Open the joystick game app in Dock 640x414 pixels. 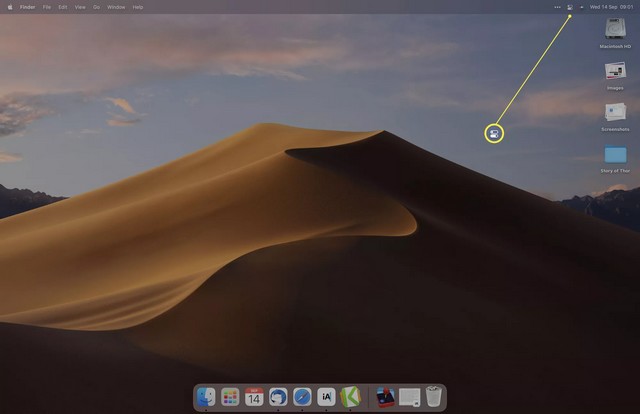(x=385, y=397)
